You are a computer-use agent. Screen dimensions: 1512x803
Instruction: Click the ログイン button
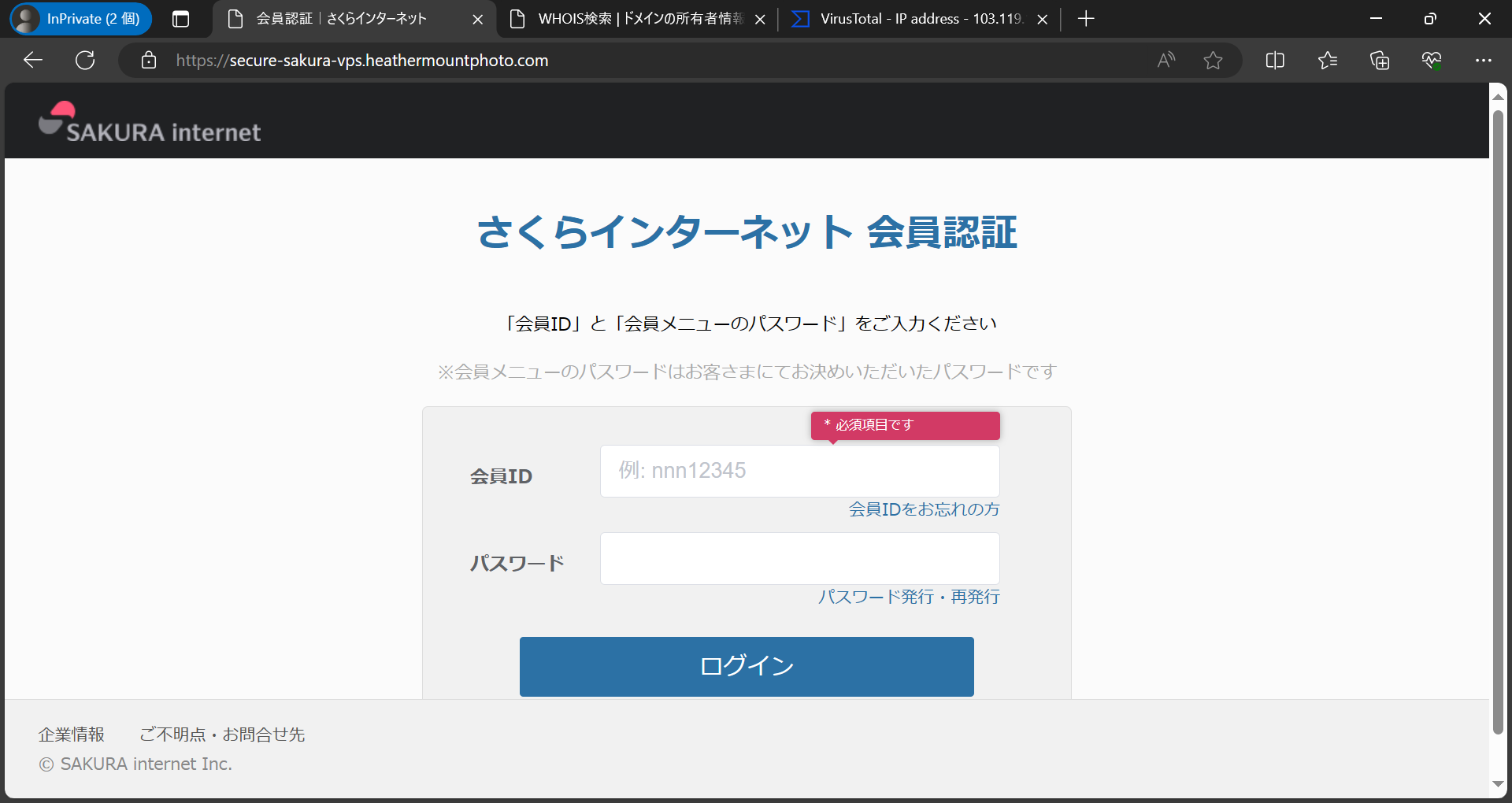tap(747, 666)
